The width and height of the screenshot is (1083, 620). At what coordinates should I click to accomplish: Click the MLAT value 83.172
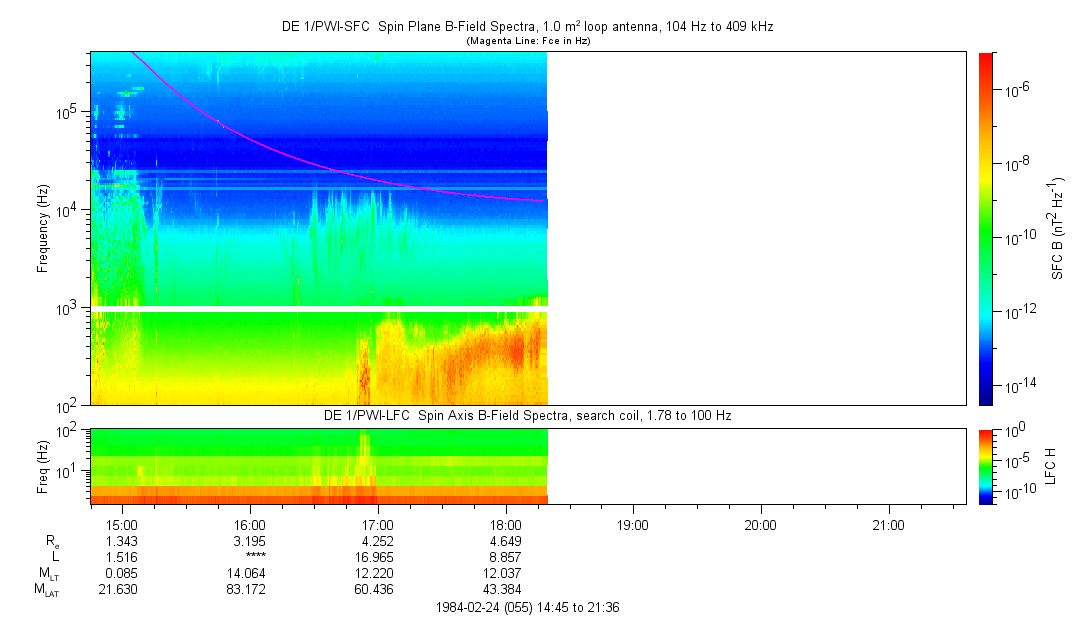pyautogui.click(x=249, y=589)
